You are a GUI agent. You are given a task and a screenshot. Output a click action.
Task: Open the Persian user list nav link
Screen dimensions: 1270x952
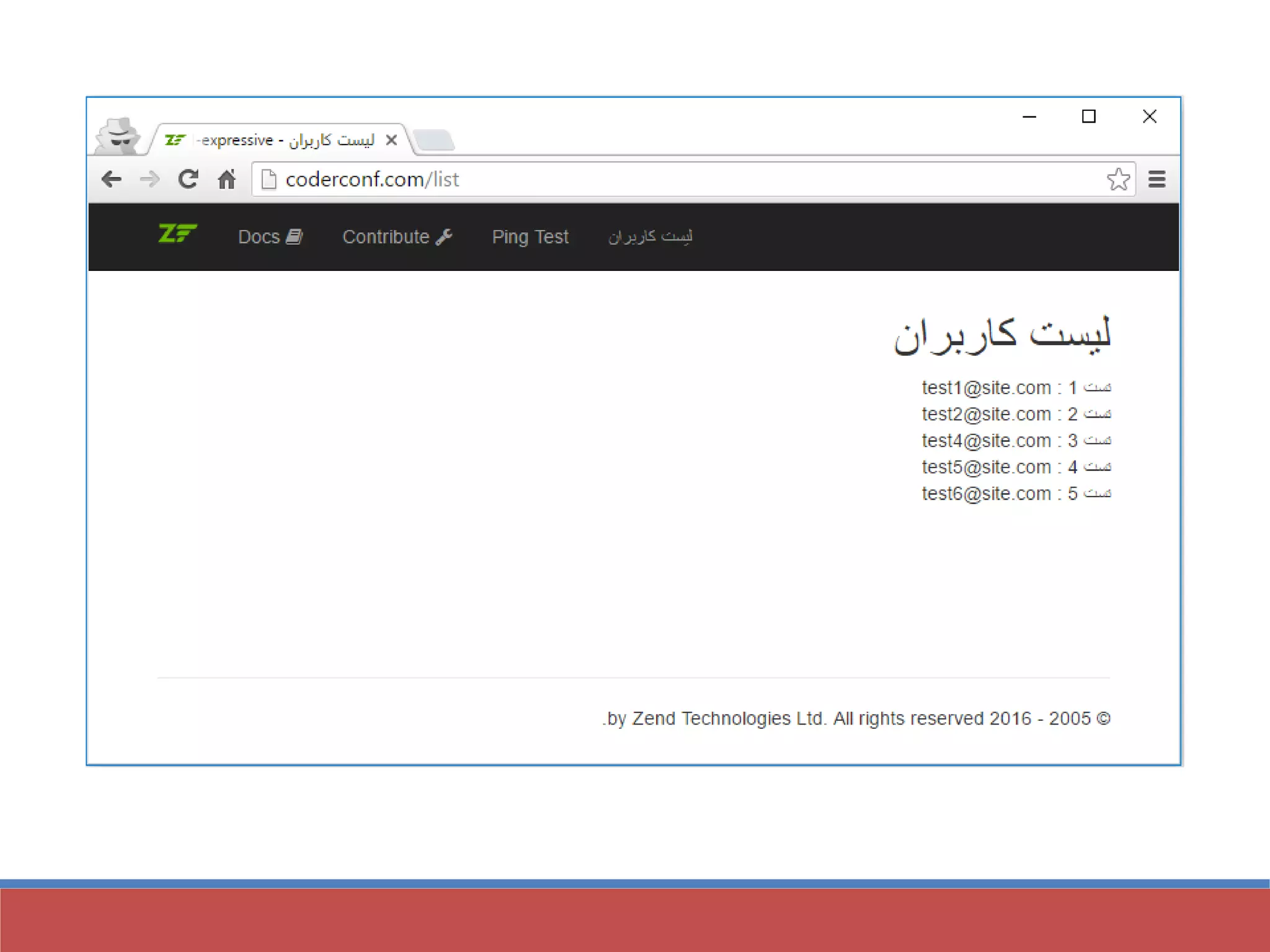point(650,237)
